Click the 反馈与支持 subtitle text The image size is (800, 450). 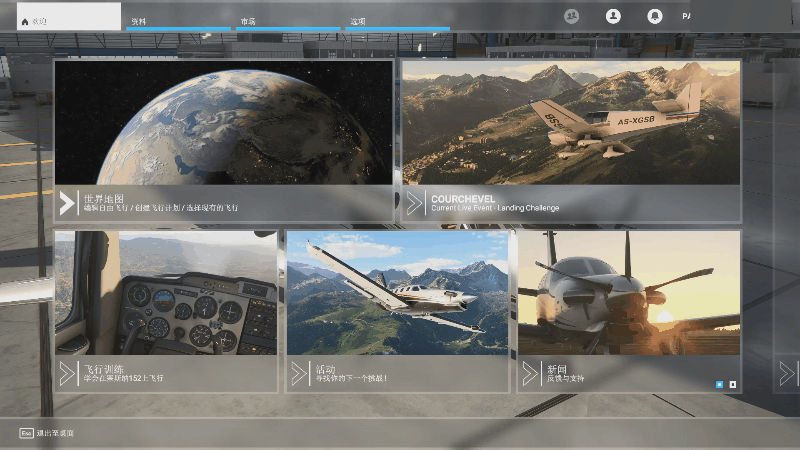tap(565, 379)
